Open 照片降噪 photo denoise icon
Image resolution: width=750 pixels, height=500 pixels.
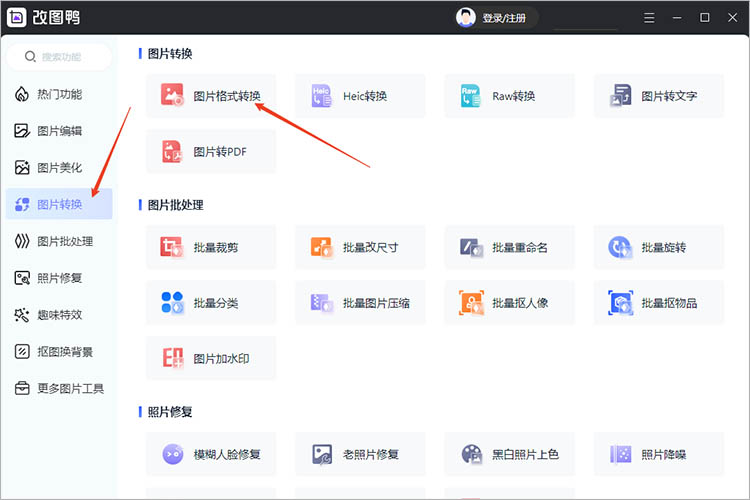tap(620, 454)
